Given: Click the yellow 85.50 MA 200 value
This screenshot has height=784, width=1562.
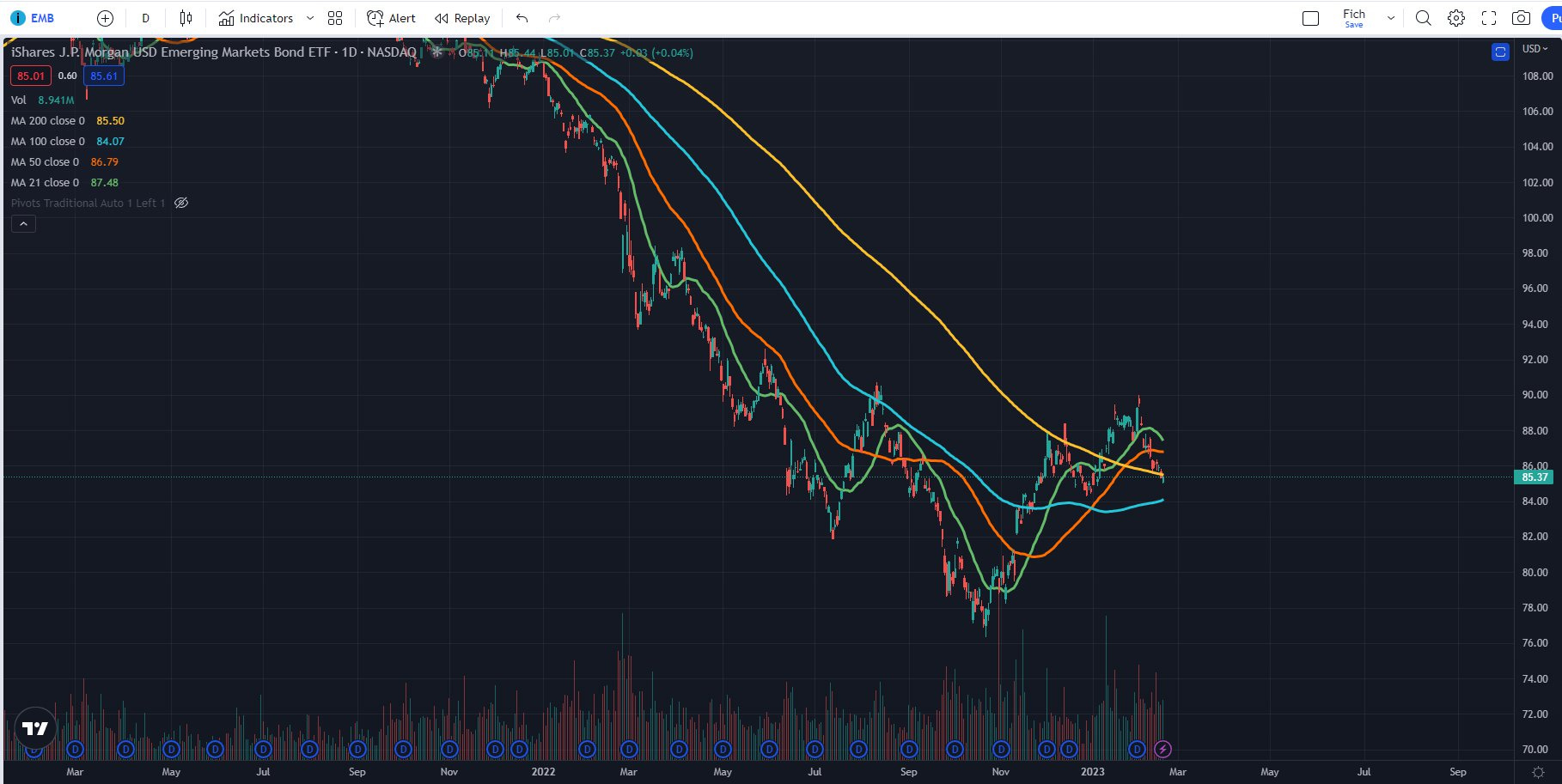Looking at the screenshot, I should click(x=110, y=120).
